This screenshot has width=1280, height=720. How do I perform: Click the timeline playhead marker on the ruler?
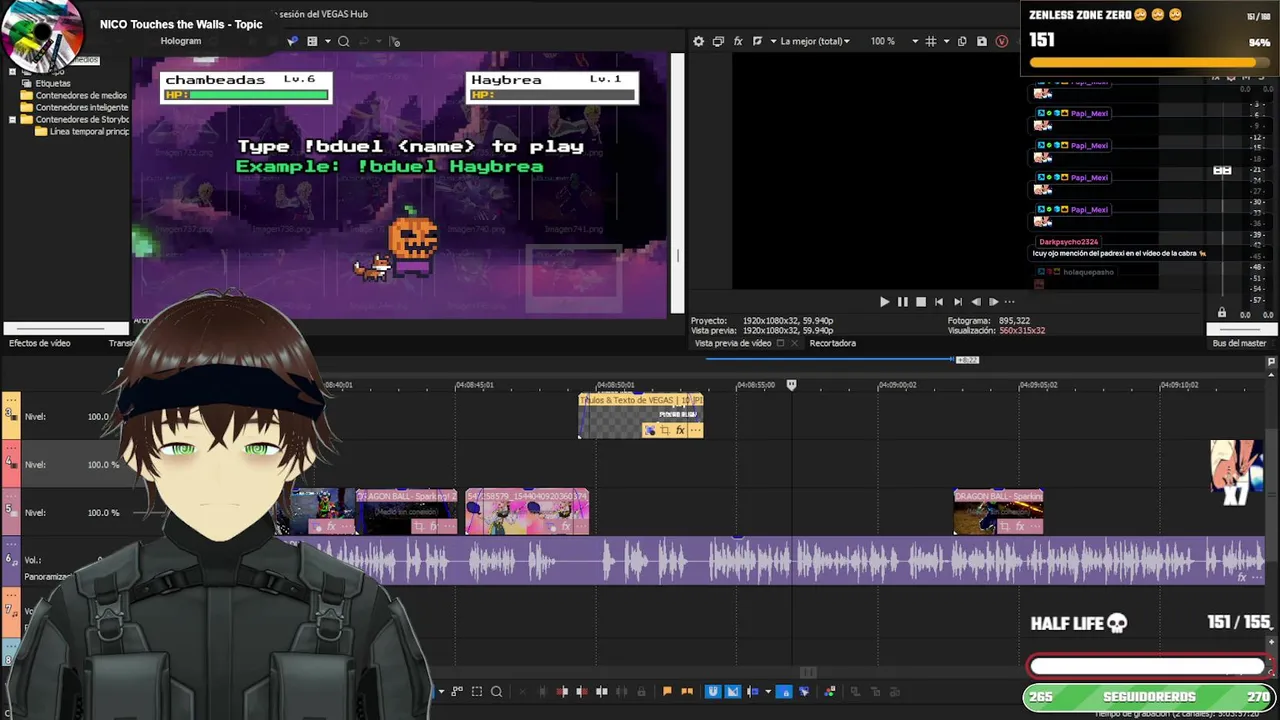pos(791,385)
